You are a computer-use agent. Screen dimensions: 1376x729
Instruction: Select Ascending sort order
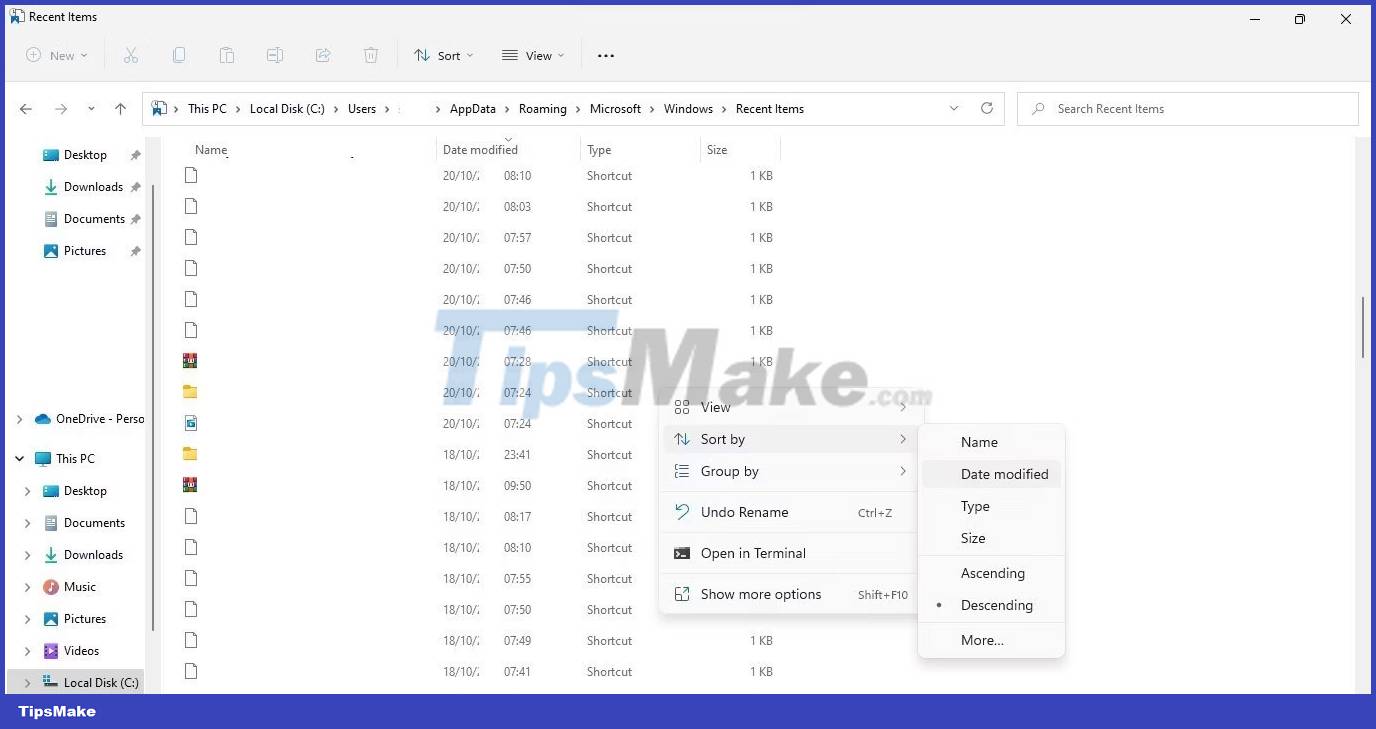(x=993, y=573)
